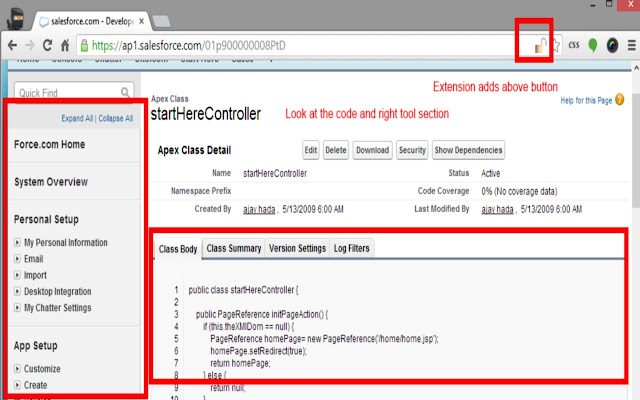The height and width of the screenshot is (400, 640).
Task: Click Collapse All link in sidebar
Action: [x=116, y=118]
